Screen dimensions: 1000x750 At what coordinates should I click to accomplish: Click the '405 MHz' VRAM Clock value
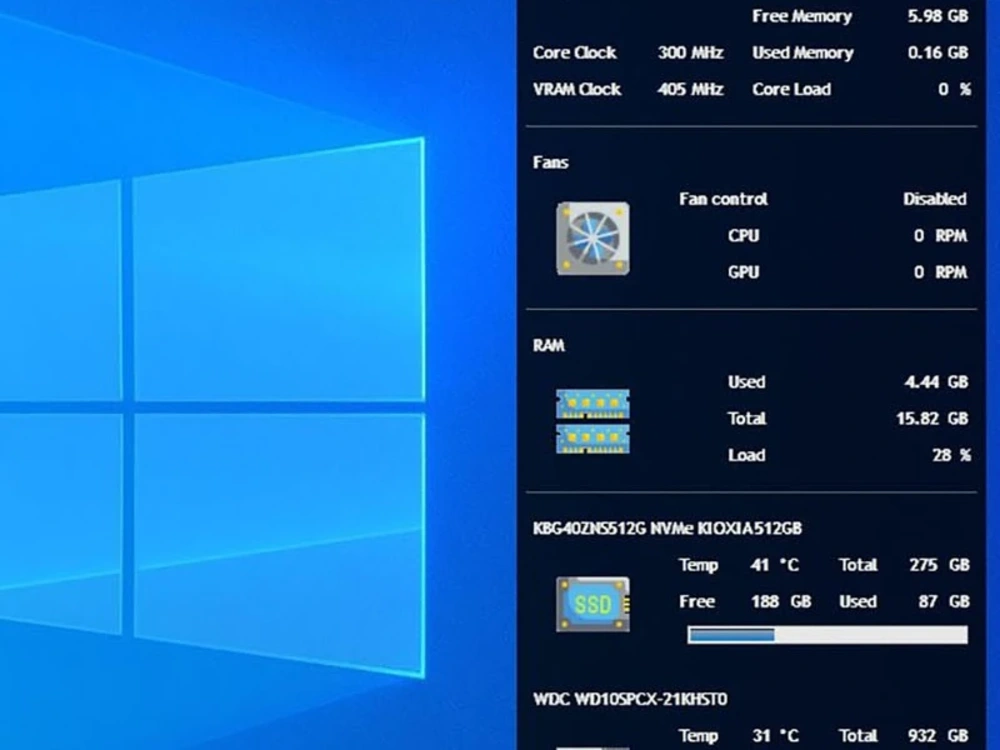click(x=691, y=89)
